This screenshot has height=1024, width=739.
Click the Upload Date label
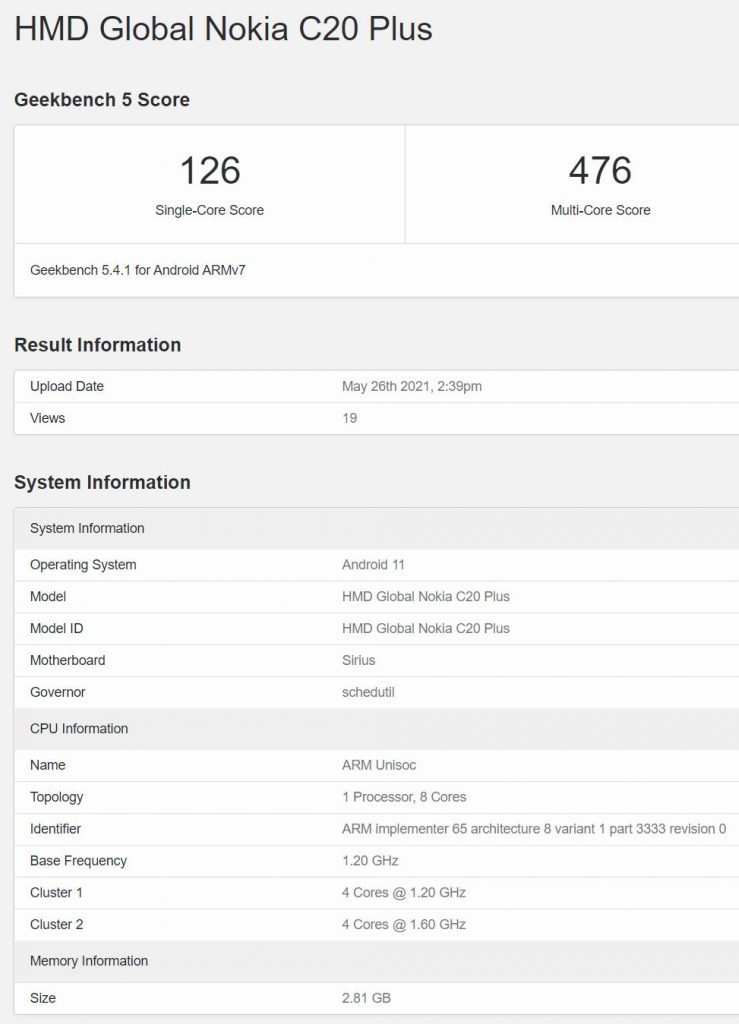coord(67,387)
